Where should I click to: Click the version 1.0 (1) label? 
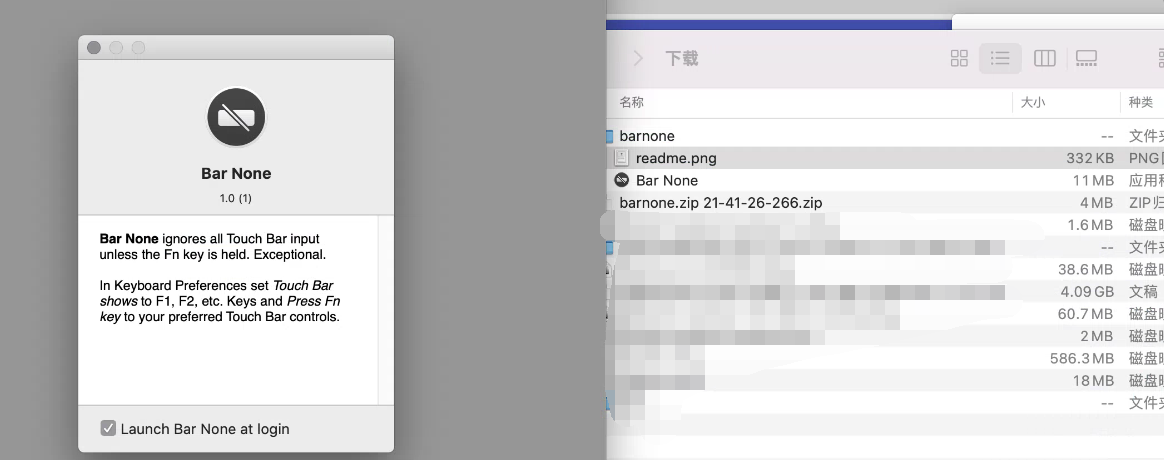click(x=235, y=198)
